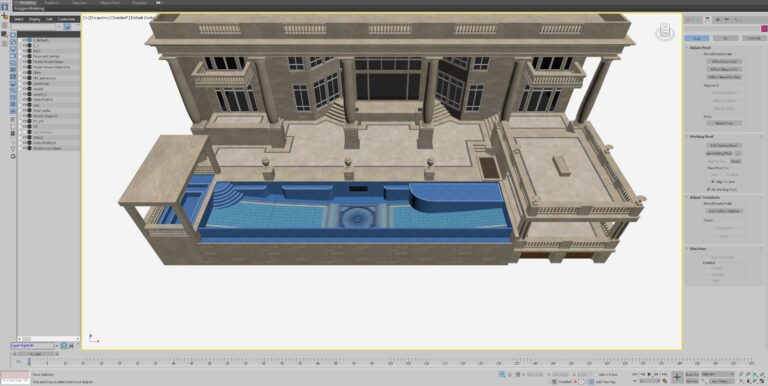This screenshot has height=386, width=768.
Task: Click the ViewCube in the viewport corner
Action: click(x=664, y=32)
